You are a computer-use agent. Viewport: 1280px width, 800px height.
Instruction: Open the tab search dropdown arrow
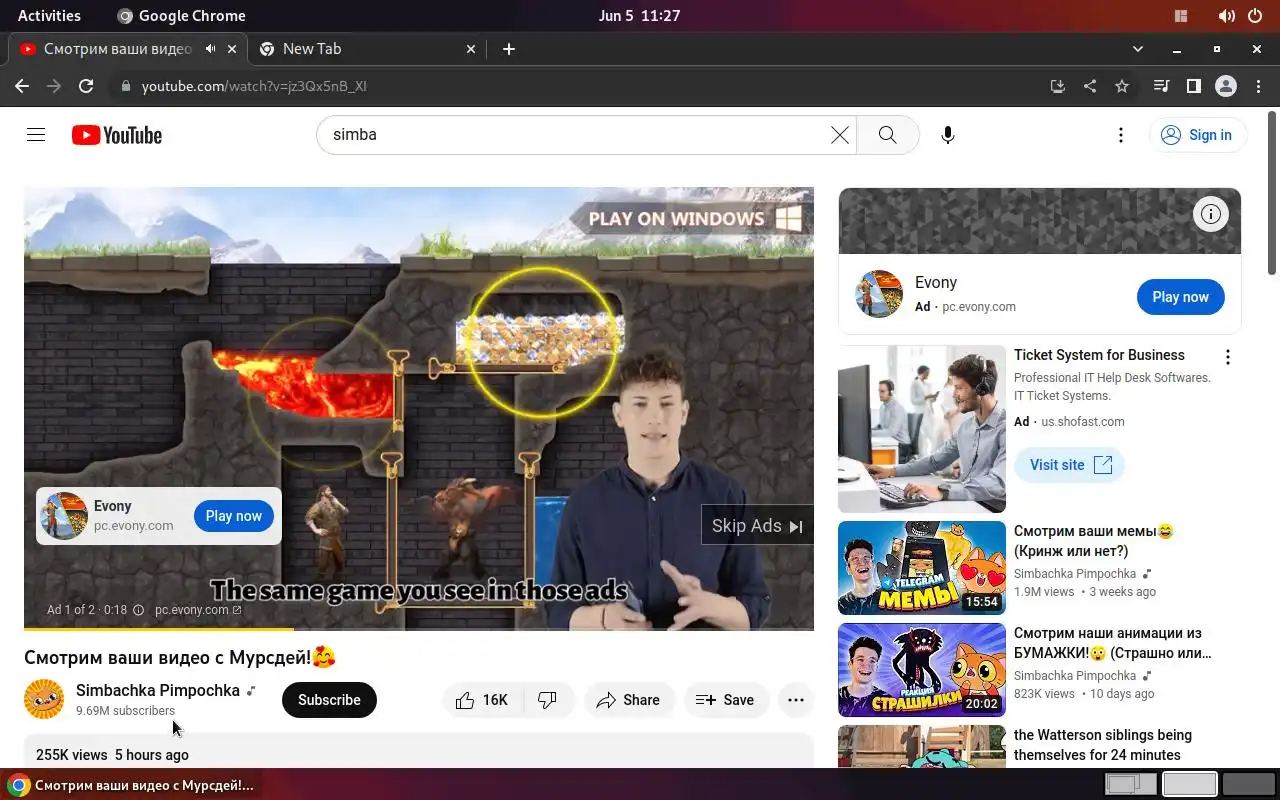coord(1137,49)
